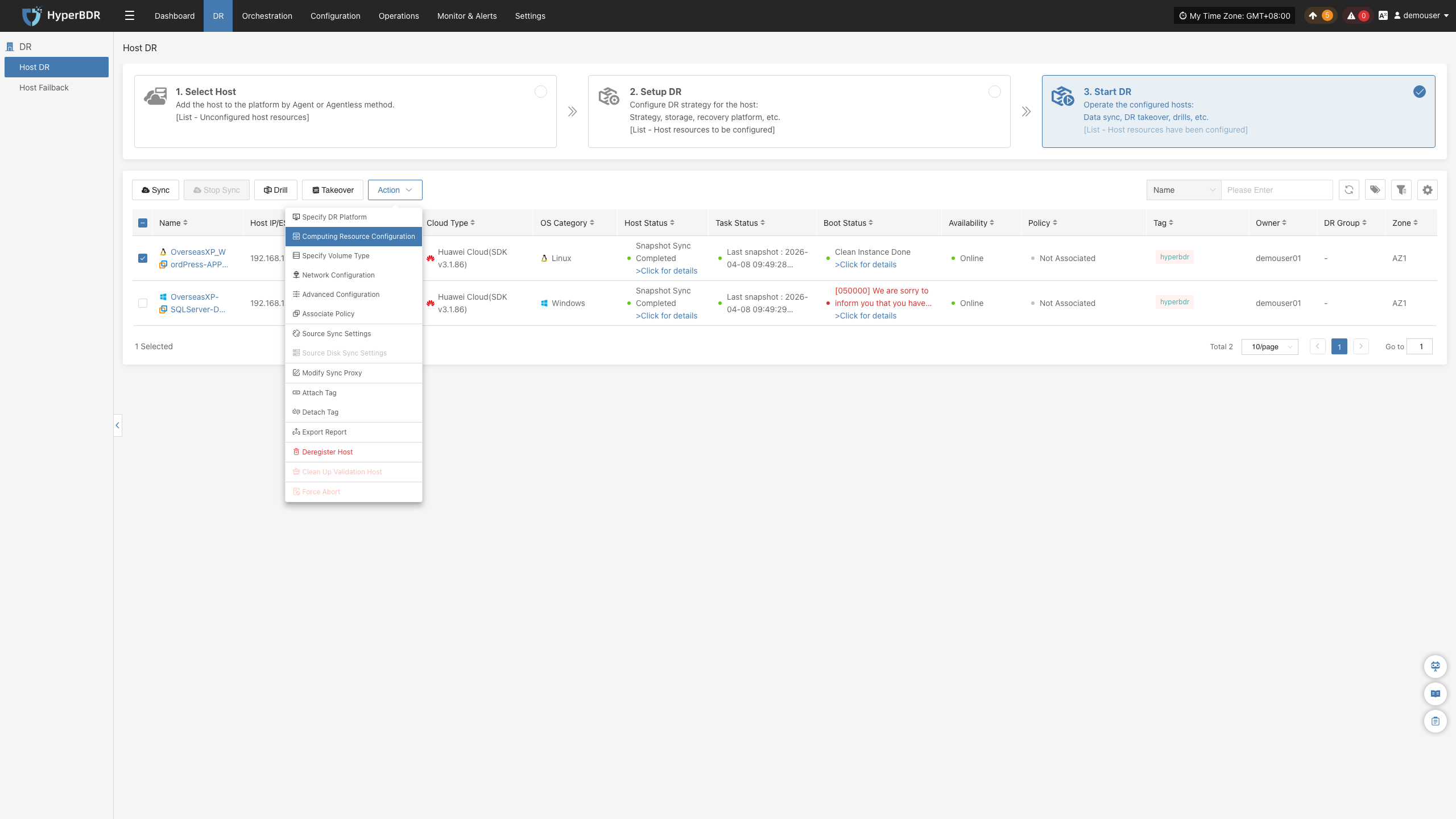1456x819 pixels.
Task: Choose Associate Policy menu entry
Action: pyautogui.click(x=354, y=313)
